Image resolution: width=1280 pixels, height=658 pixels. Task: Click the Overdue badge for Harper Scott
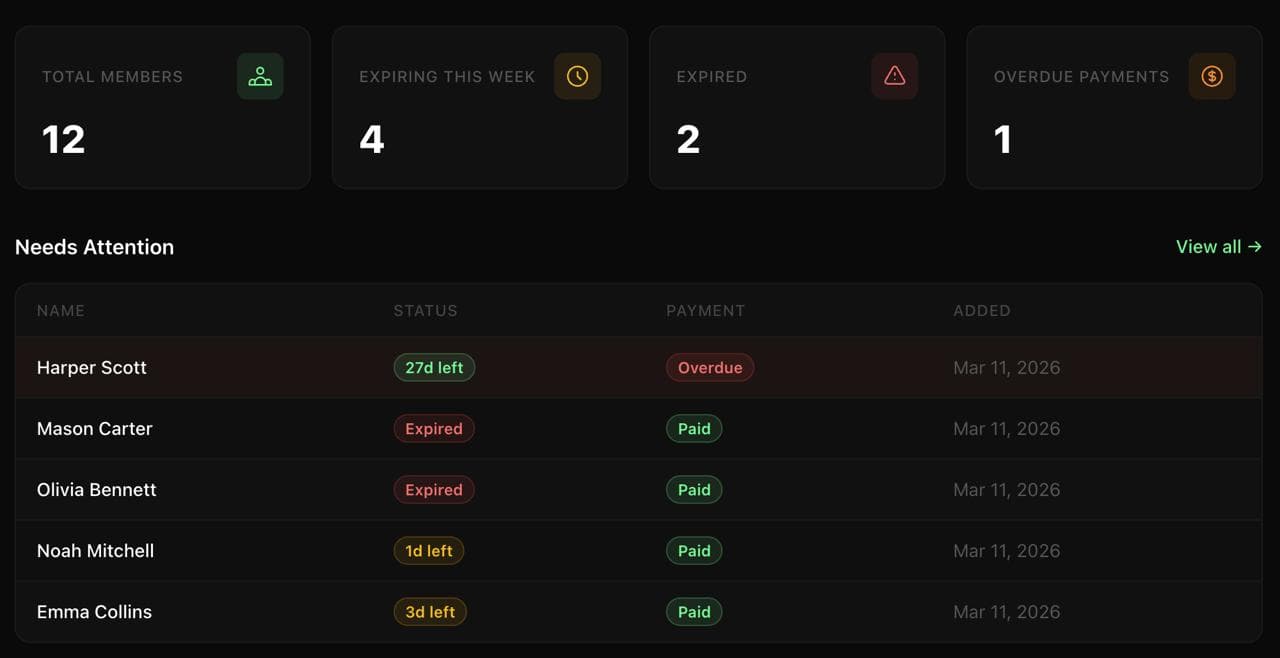pos(710,367)
